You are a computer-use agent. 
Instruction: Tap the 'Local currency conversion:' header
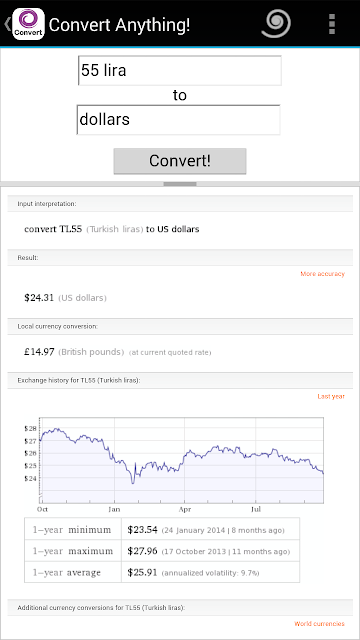tap(180, 327)
